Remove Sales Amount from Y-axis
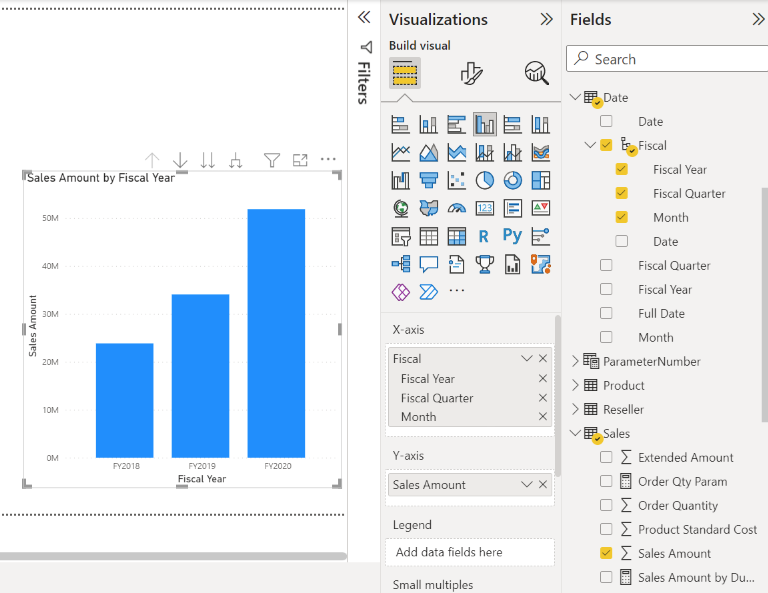Screen dimensions: 768x593 pos(543,484)
